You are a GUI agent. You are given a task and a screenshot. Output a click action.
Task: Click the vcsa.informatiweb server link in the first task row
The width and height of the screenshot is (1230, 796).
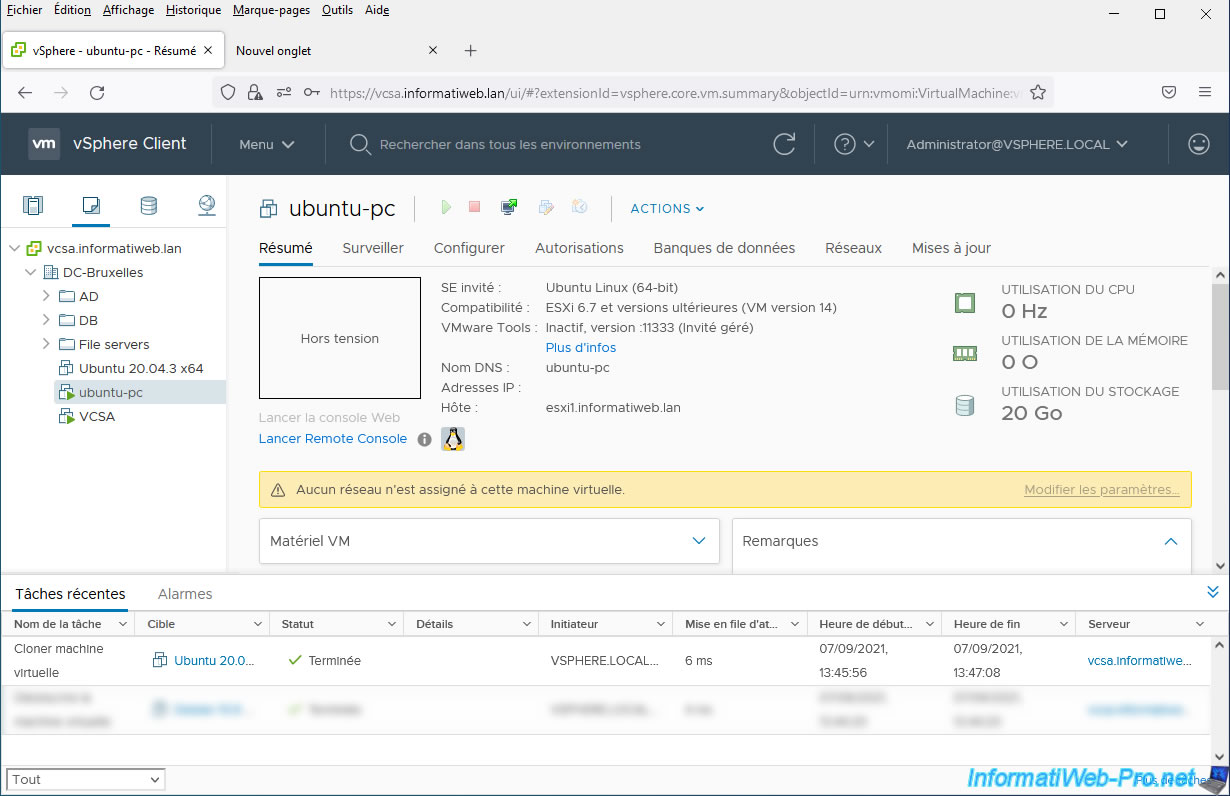click(x=1139, y=661)
